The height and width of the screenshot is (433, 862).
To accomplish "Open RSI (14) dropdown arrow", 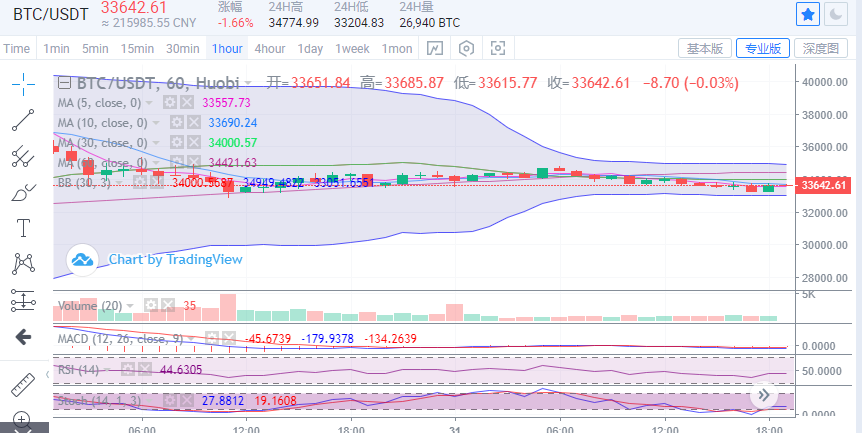I will coord(108,370).
